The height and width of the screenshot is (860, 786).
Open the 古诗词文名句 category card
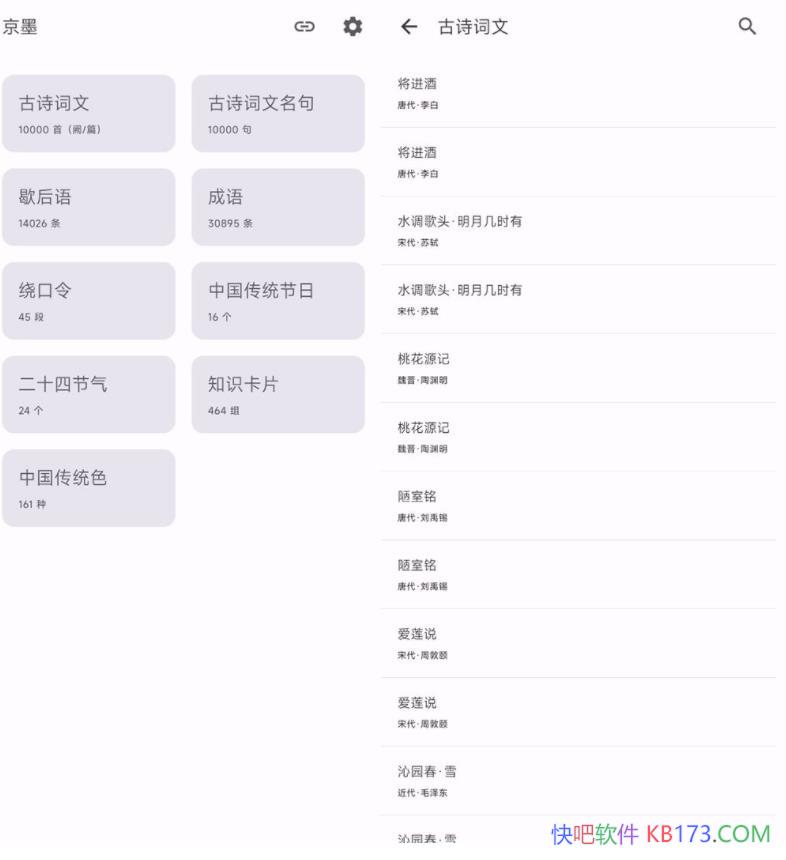pos(278,113)
